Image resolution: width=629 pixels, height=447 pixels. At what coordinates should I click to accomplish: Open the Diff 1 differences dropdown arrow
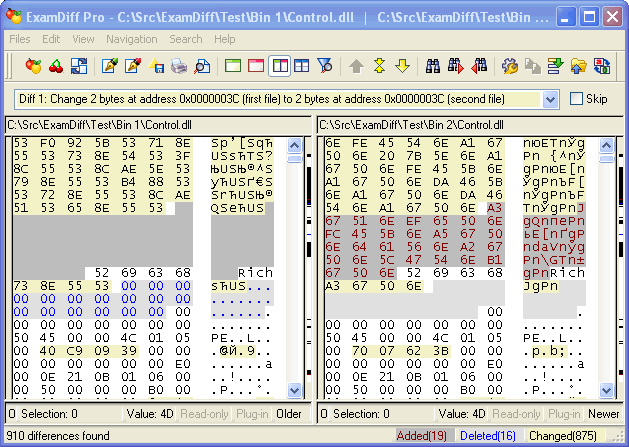pos(550,99)
